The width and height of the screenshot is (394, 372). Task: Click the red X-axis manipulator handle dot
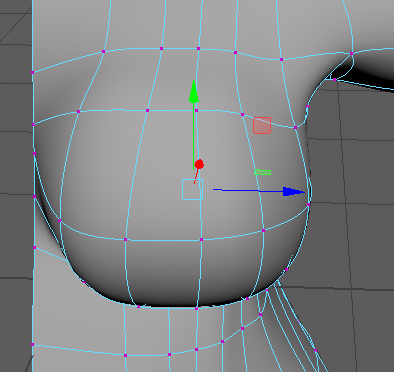(199, 164)
